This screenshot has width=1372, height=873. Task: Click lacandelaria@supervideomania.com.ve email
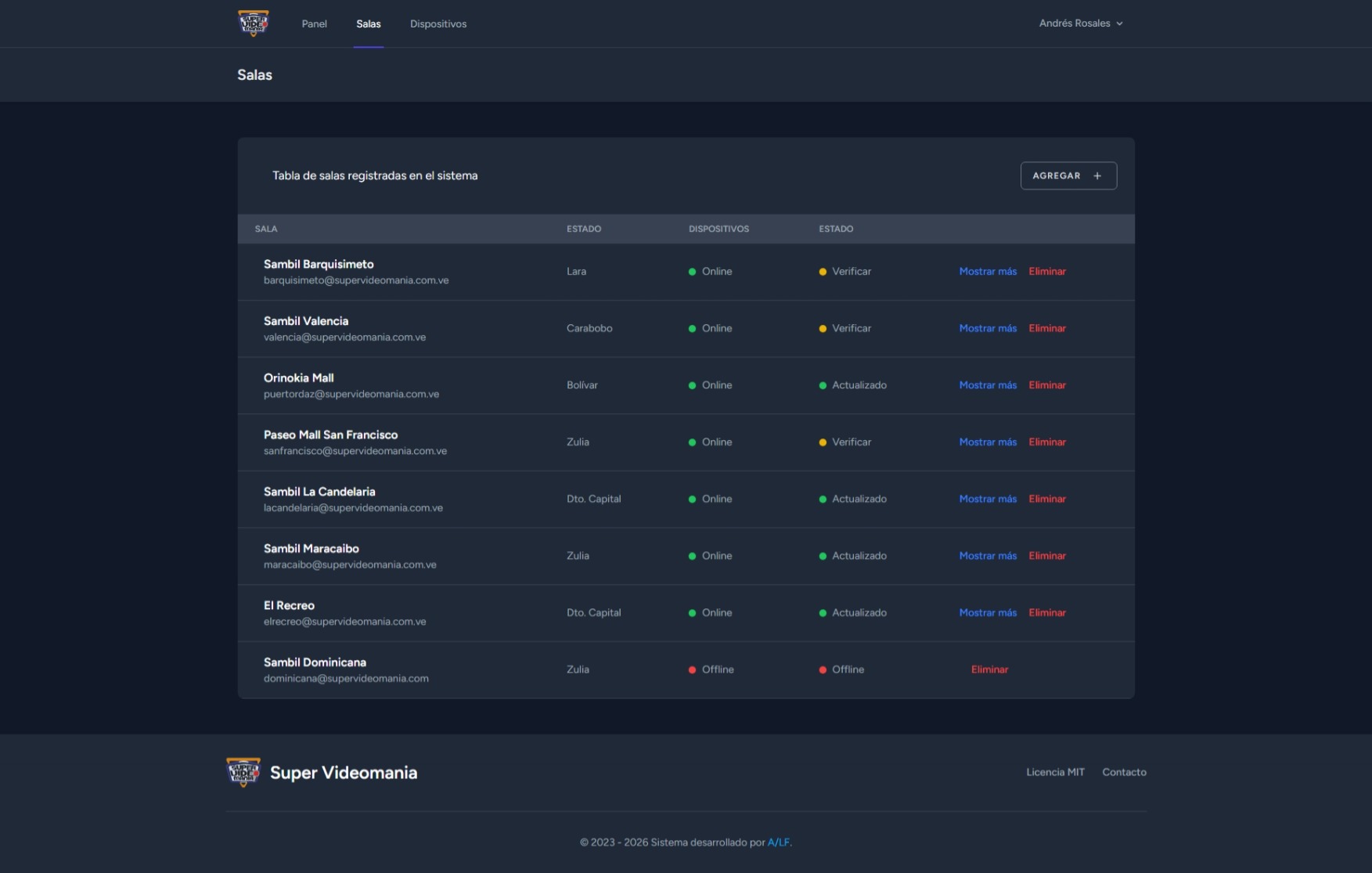(x=353, y=508)
